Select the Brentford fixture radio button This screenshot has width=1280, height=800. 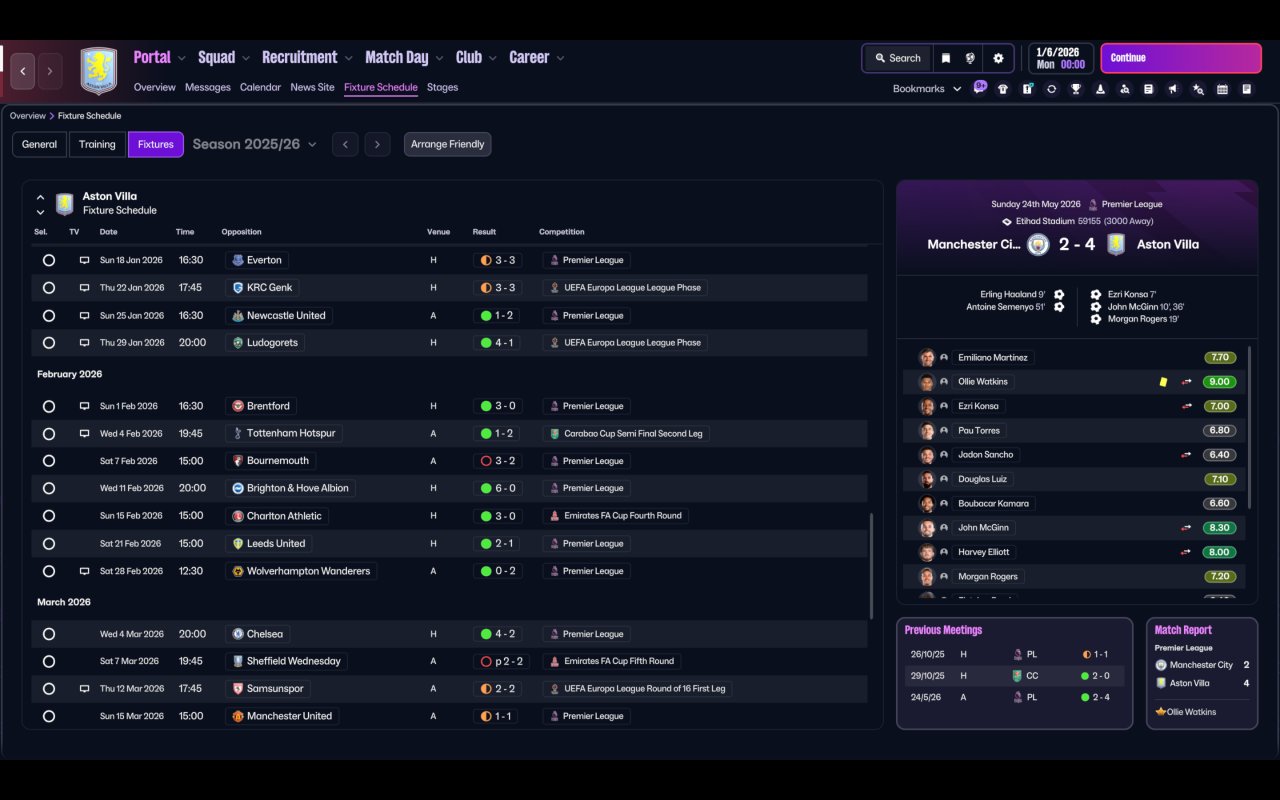tap(48, 406)
